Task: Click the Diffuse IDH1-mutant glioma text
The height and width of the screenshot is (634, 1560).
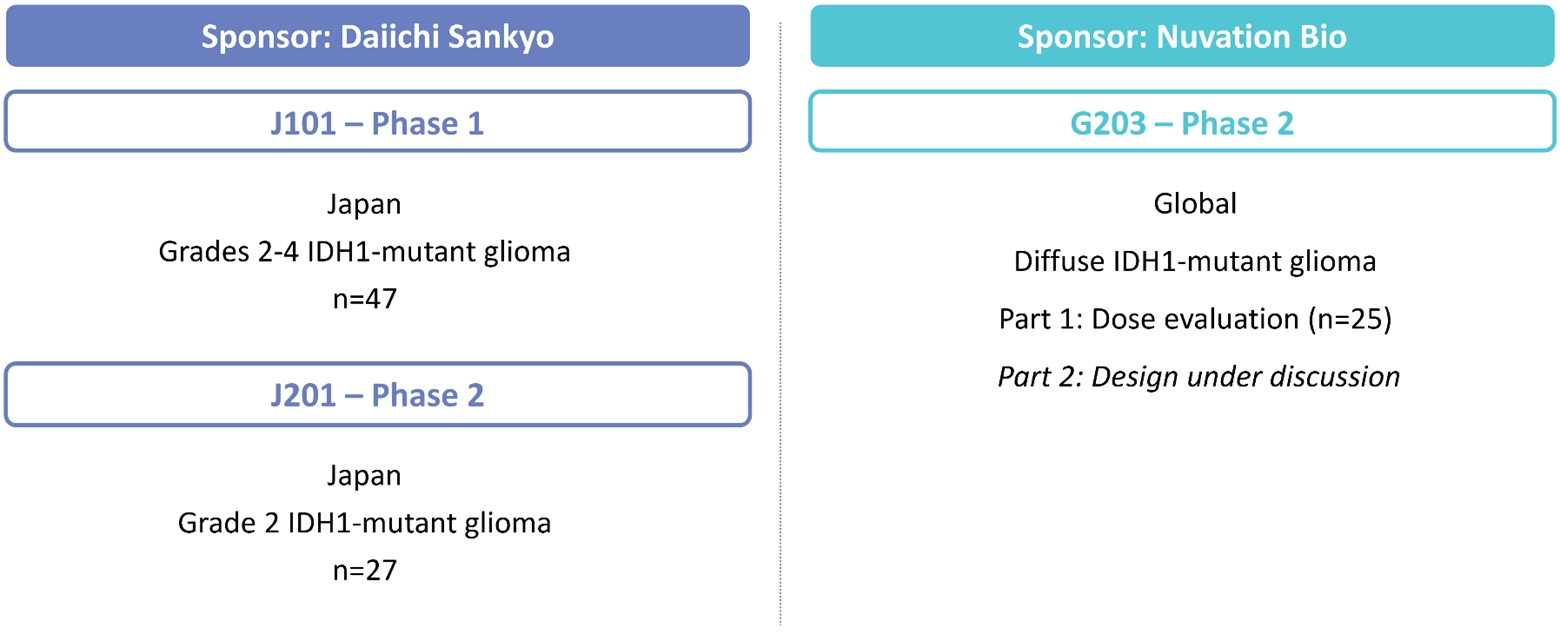Action: [x=1195, y=262]
